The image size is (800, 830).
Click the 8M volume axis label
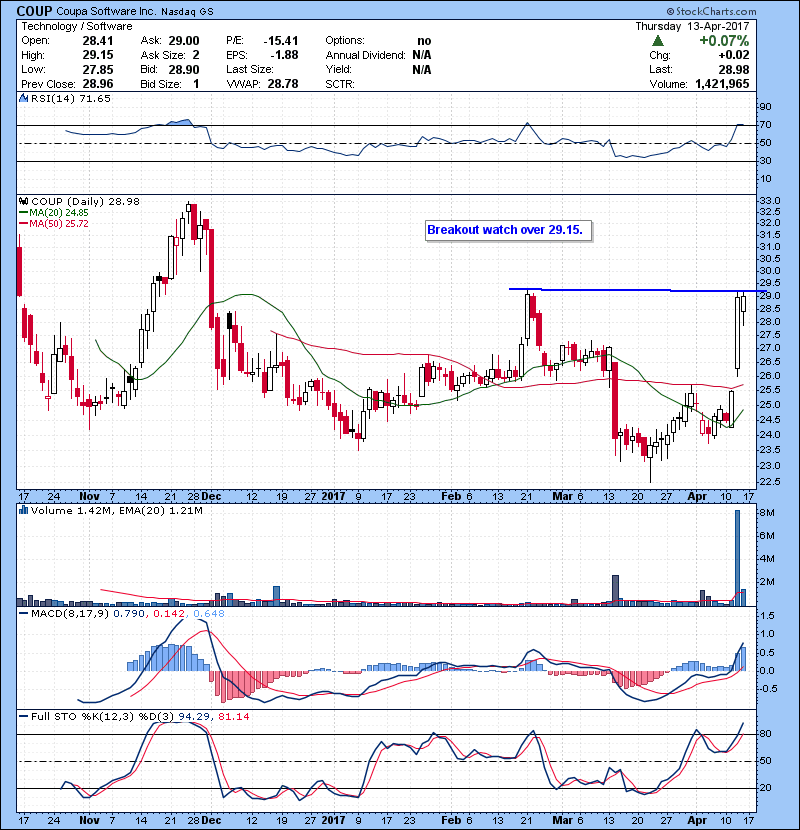(x=767, y=512)
